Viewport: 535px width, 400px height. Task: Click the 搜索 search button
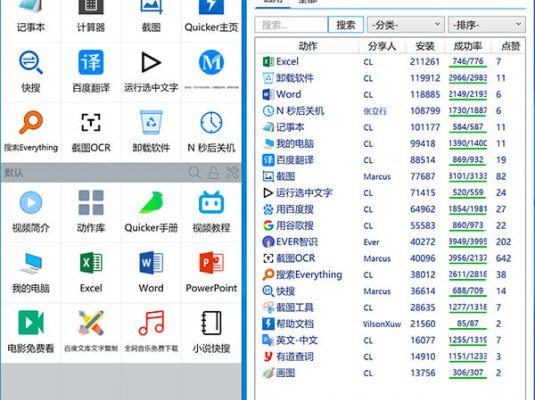click(x=346, y=25)
